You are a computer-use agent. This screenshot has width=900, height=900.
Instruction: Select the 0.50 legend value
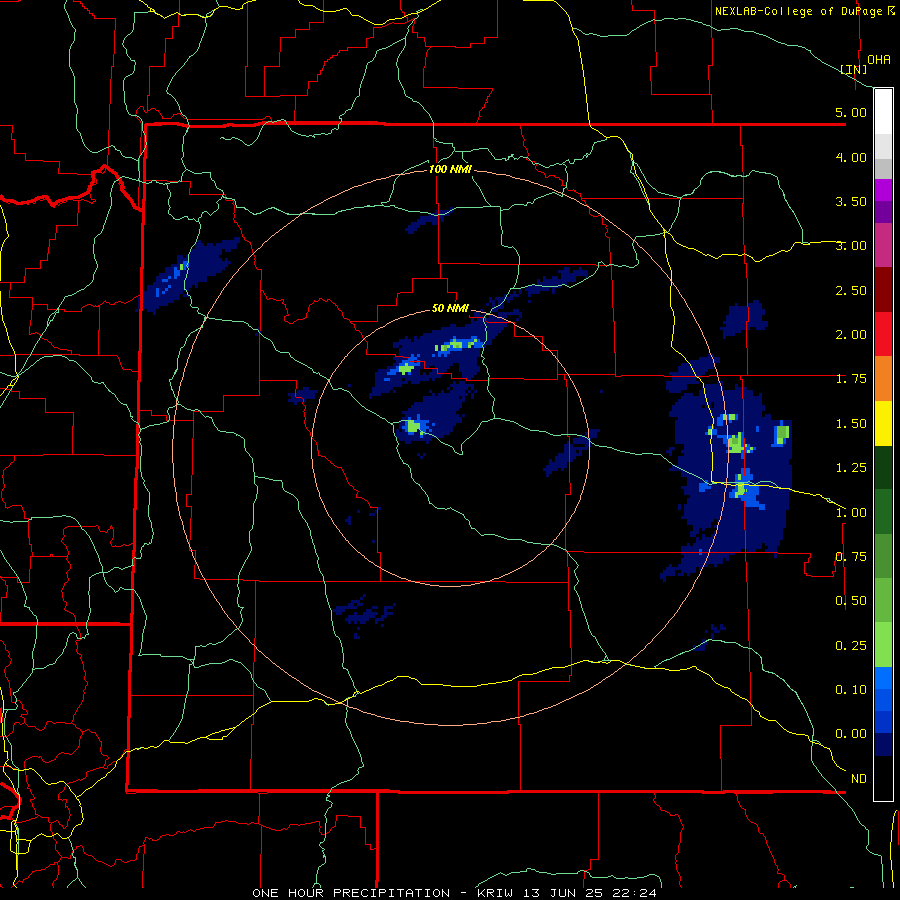851,601
